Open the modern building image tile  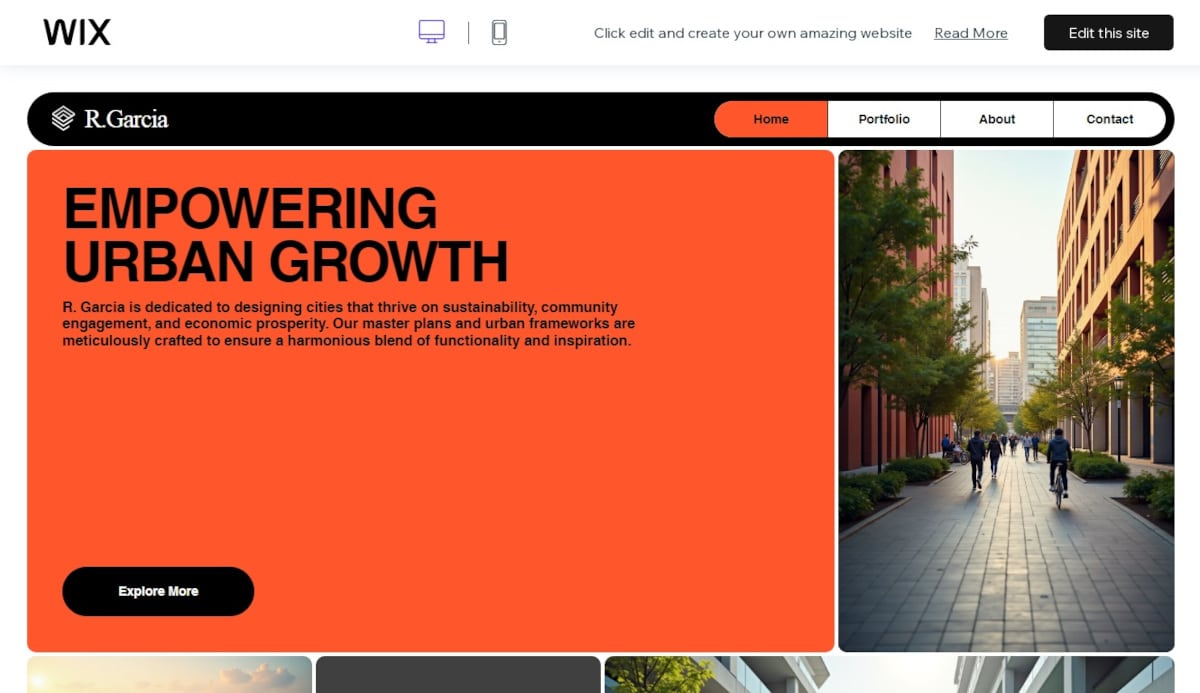(889, 675)
